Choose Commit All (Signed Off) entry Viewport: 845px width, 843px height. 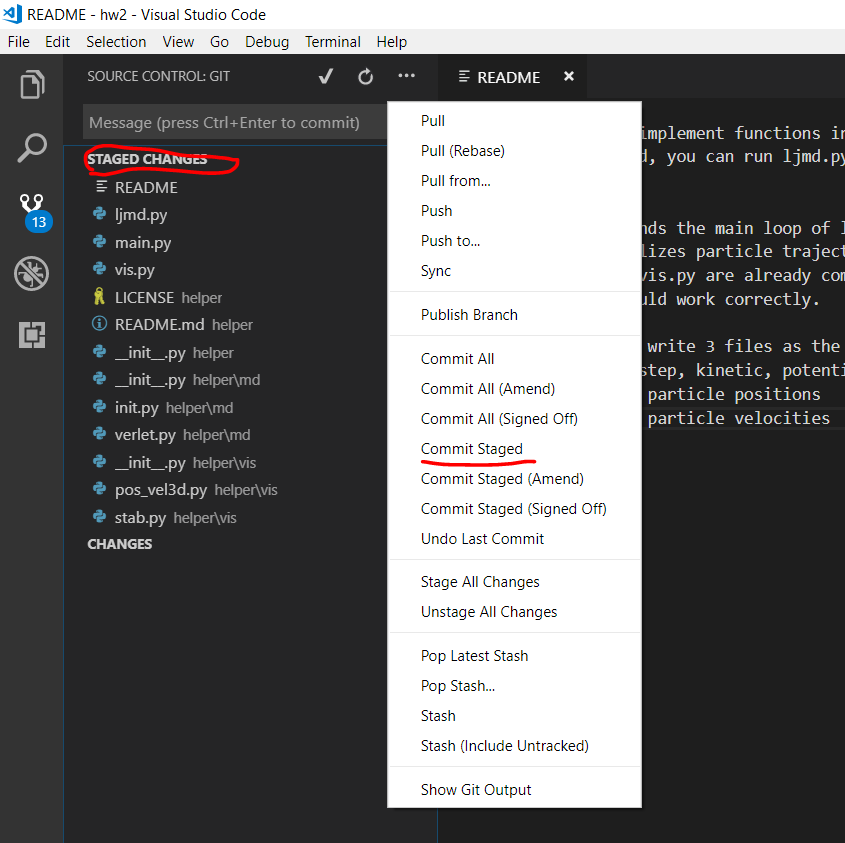pyautogui.click(x=514, y=419)
